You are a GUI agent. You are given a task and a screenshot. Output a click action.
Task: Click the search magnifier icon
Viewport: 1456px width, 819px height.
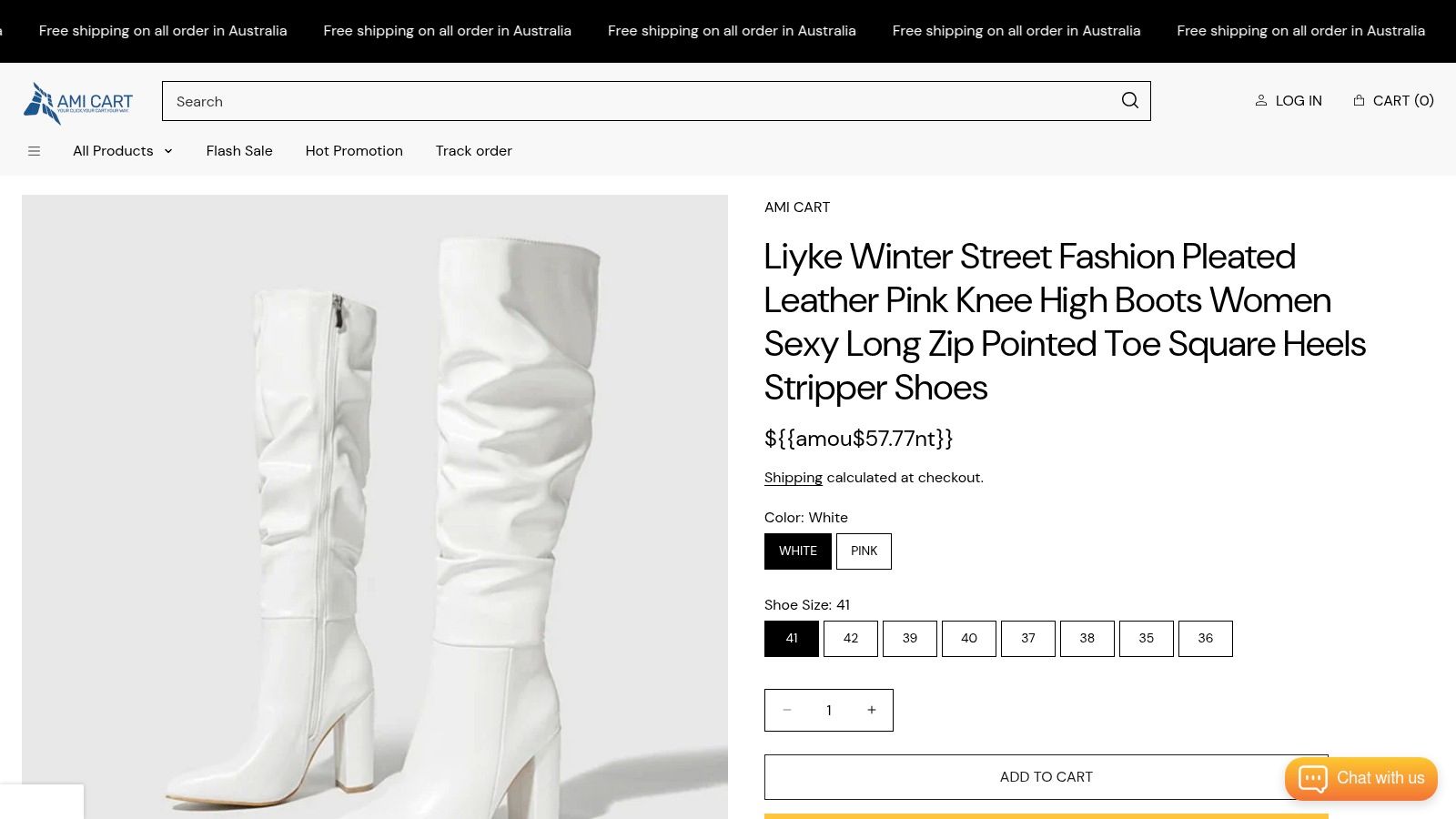coord(1129,101)
